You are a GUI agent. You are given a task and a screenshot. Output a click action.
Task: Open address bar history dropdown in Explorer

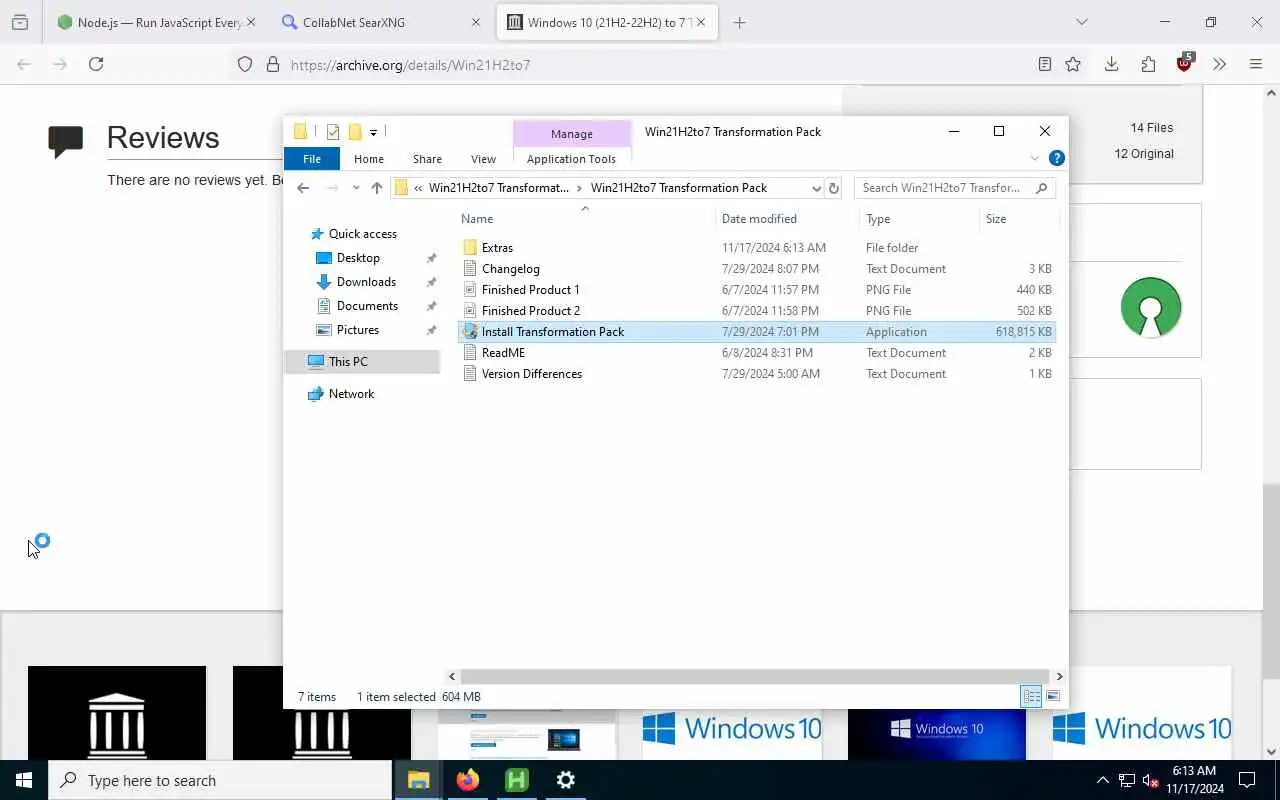click(x=816, y=188)
